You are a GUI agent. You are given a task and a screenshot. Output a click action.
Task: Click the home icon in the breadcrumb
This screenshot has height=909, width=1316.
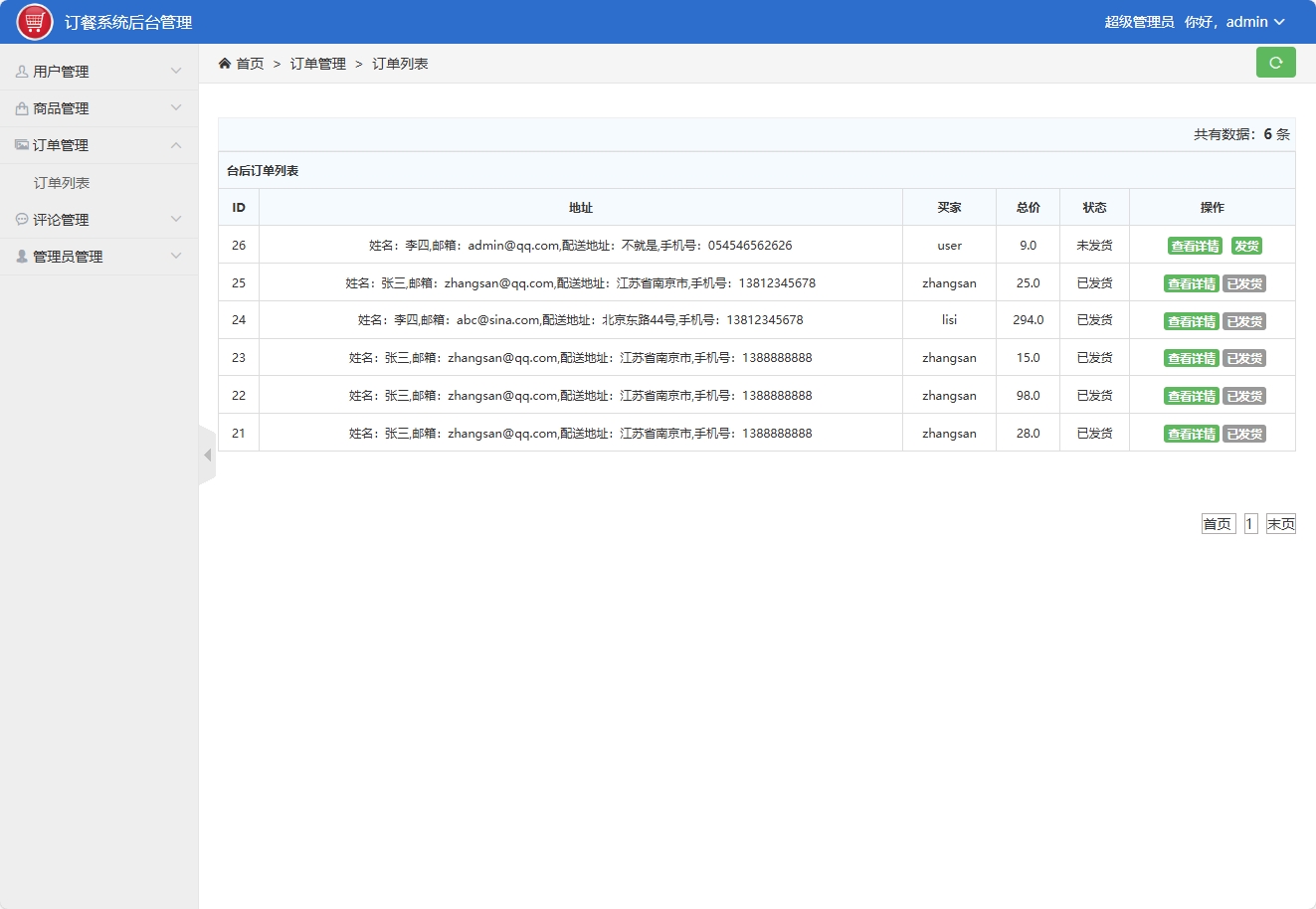click(225, 62)
